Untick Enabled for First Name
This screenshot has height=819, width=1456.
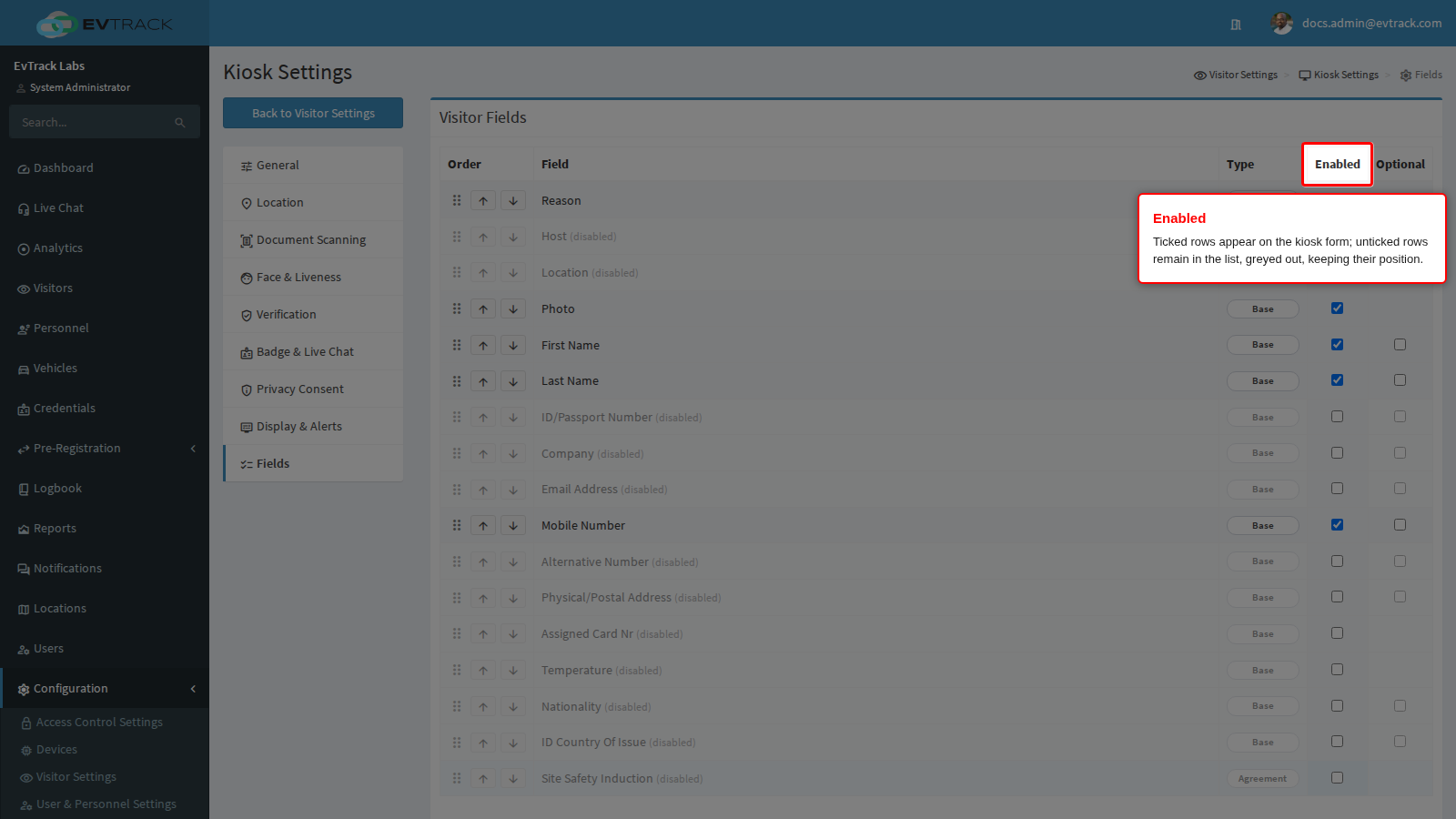1337,345
